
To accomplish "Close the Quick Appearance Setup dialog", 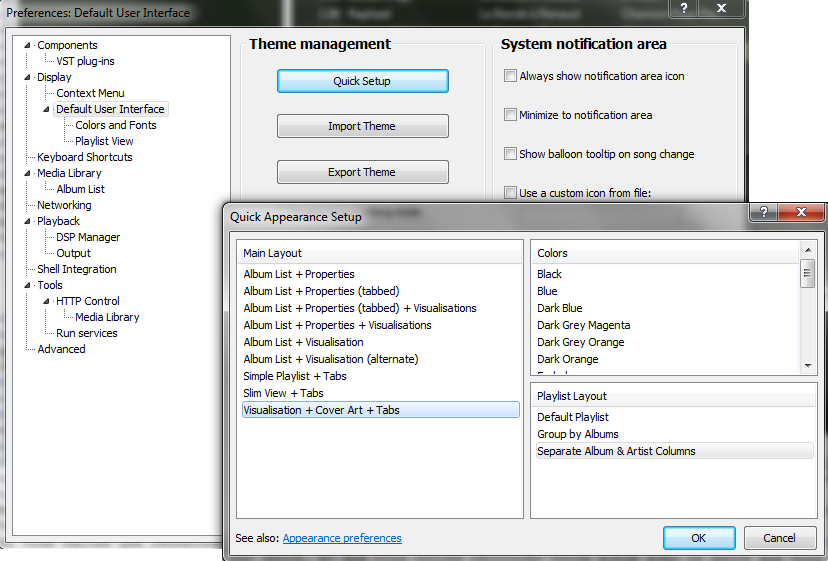I will tap(801, 212).
